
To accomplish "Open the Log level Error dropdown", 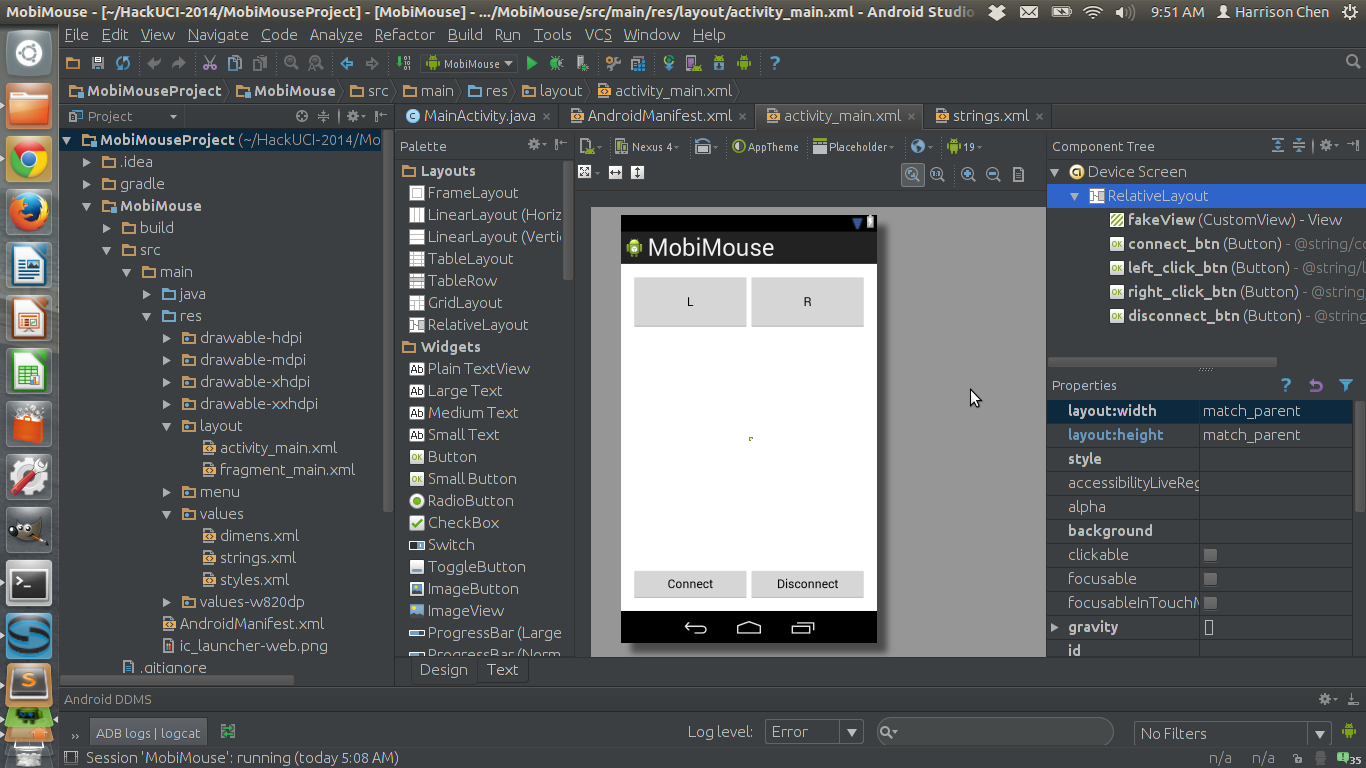I will [x=813, y=732].
